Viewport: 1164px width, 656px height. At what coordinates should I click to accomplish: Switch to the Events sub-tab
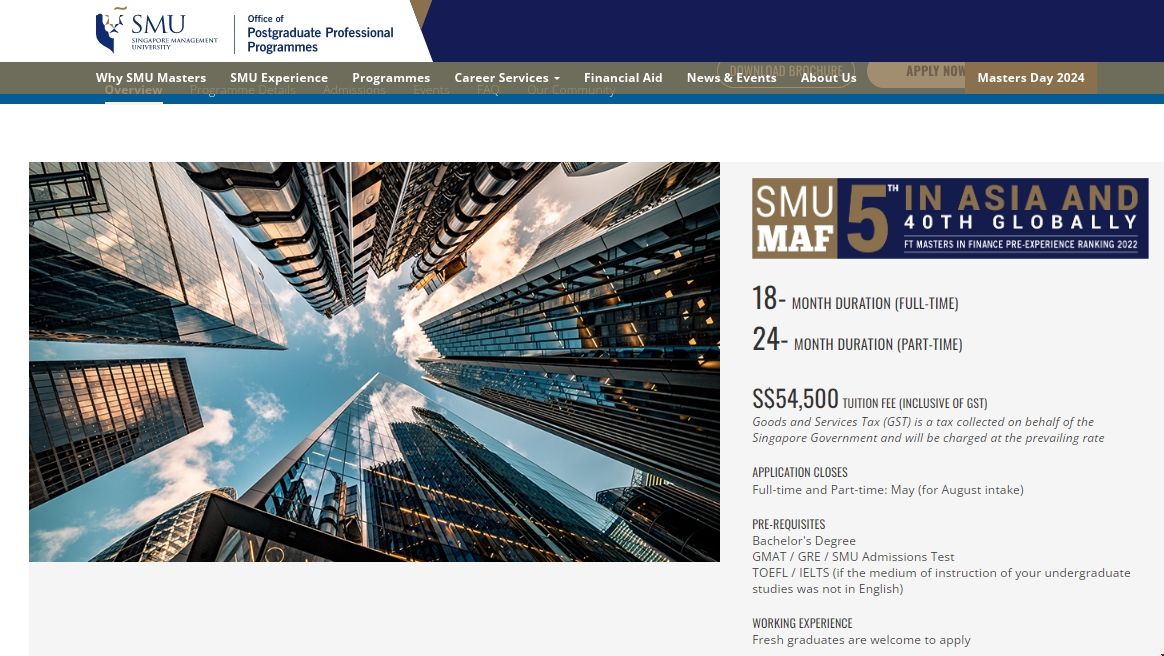point(431,90)
